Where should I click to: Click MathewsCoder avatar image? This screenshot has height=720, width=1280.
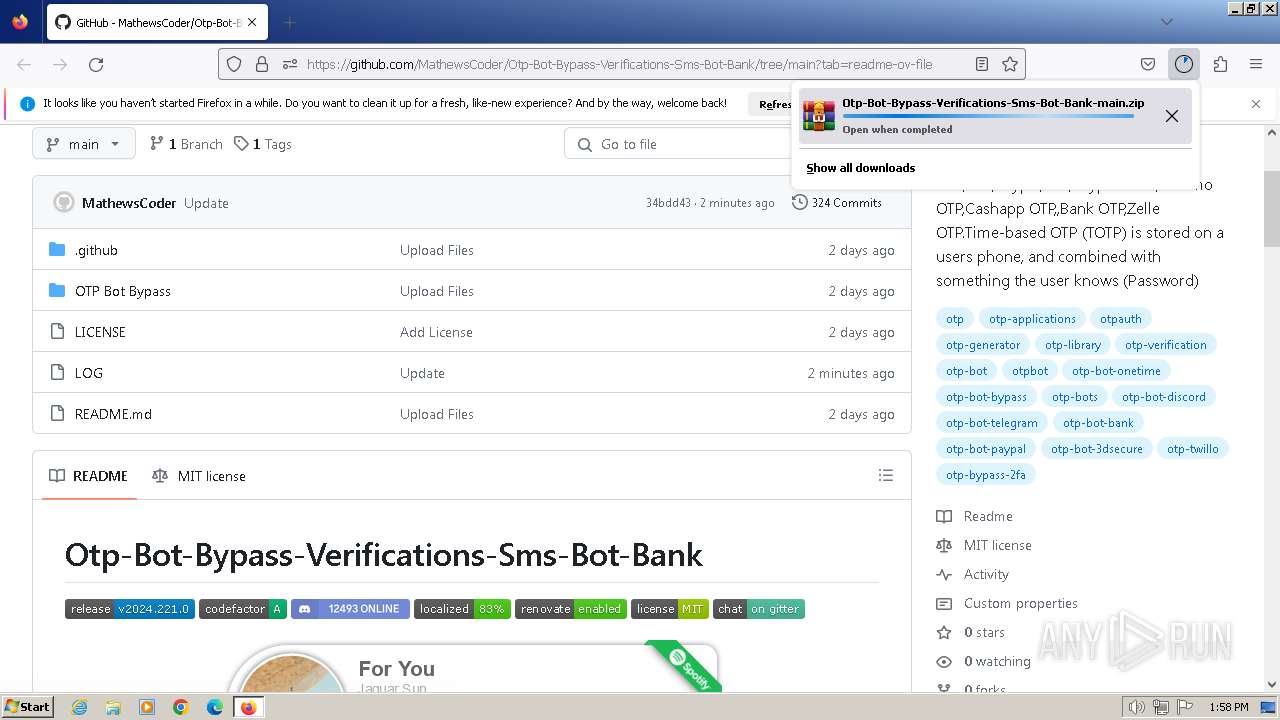coord(63,202)
